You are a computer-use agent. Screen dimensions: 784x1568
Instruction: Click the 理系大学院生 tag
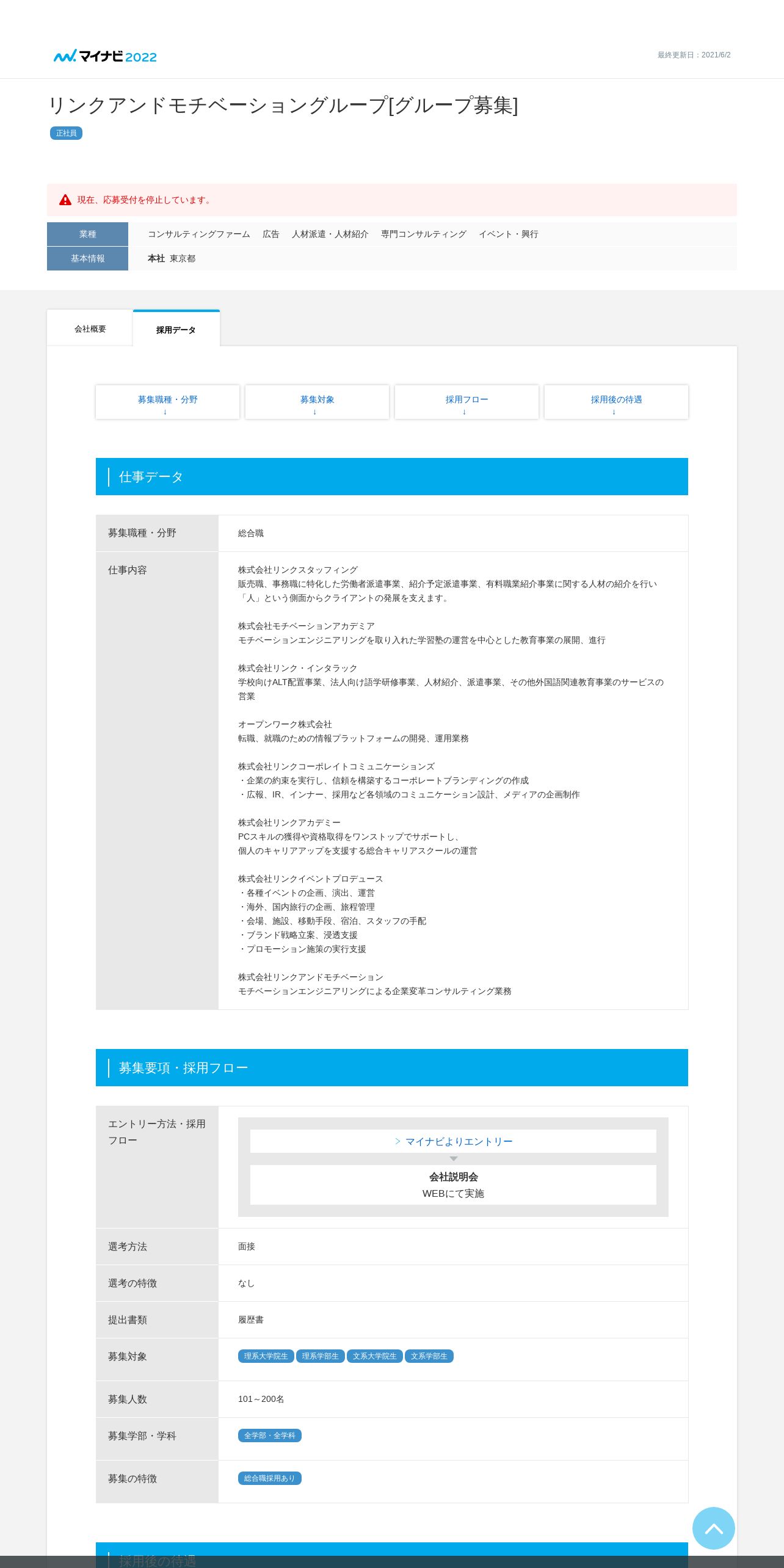click(x=266, y=1356)
